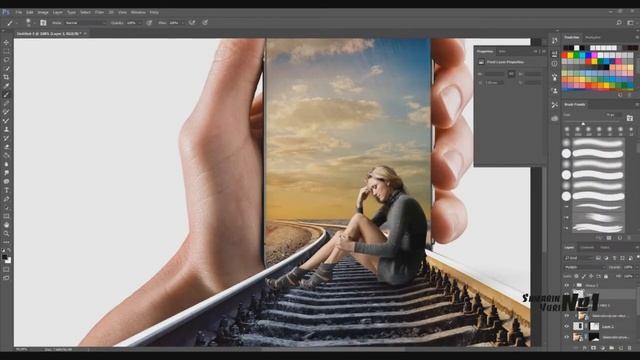Click the search icon in options bar

coord(619,23)
